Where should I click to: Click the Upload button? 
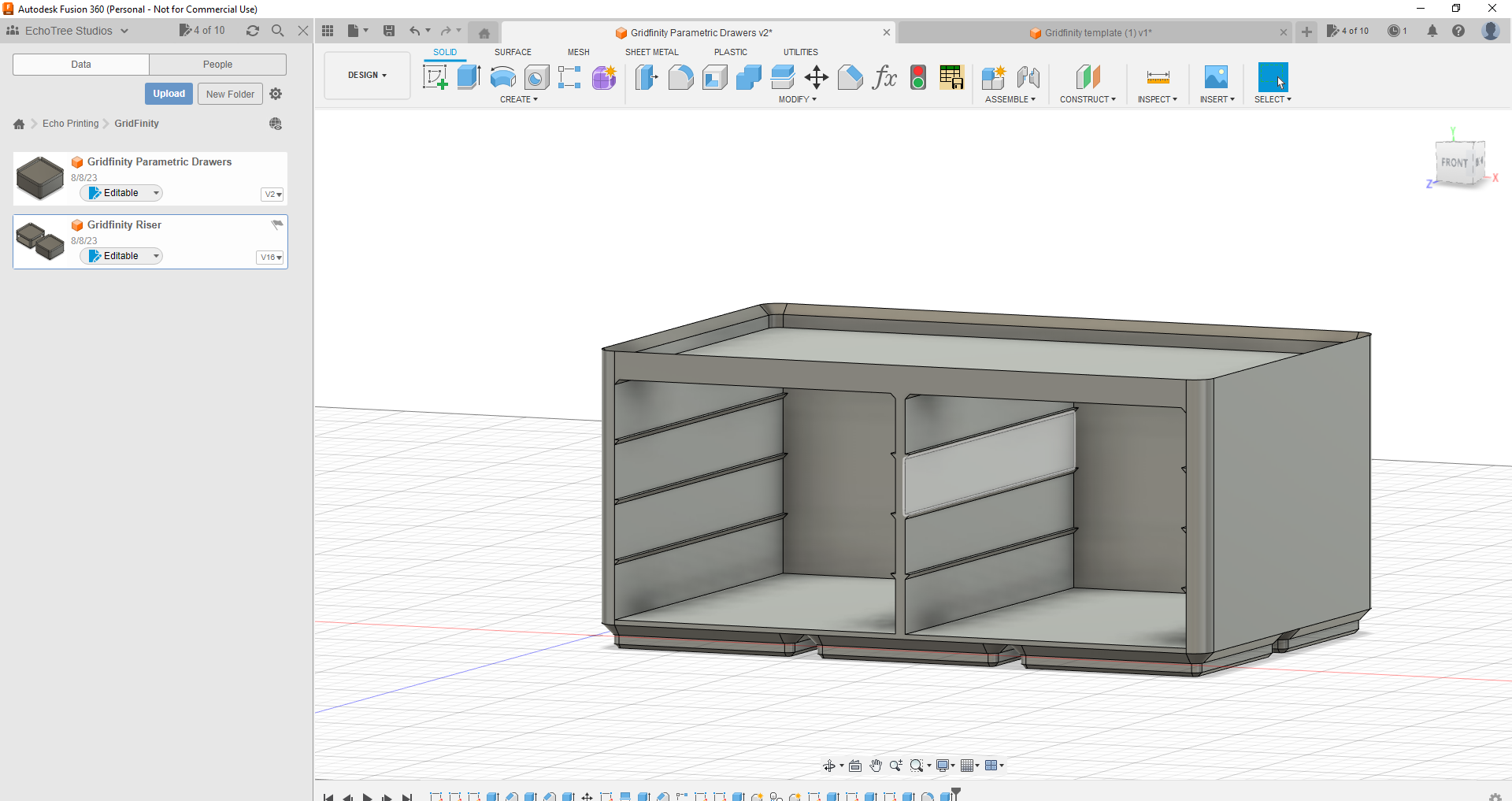click(x=169, y=93)
